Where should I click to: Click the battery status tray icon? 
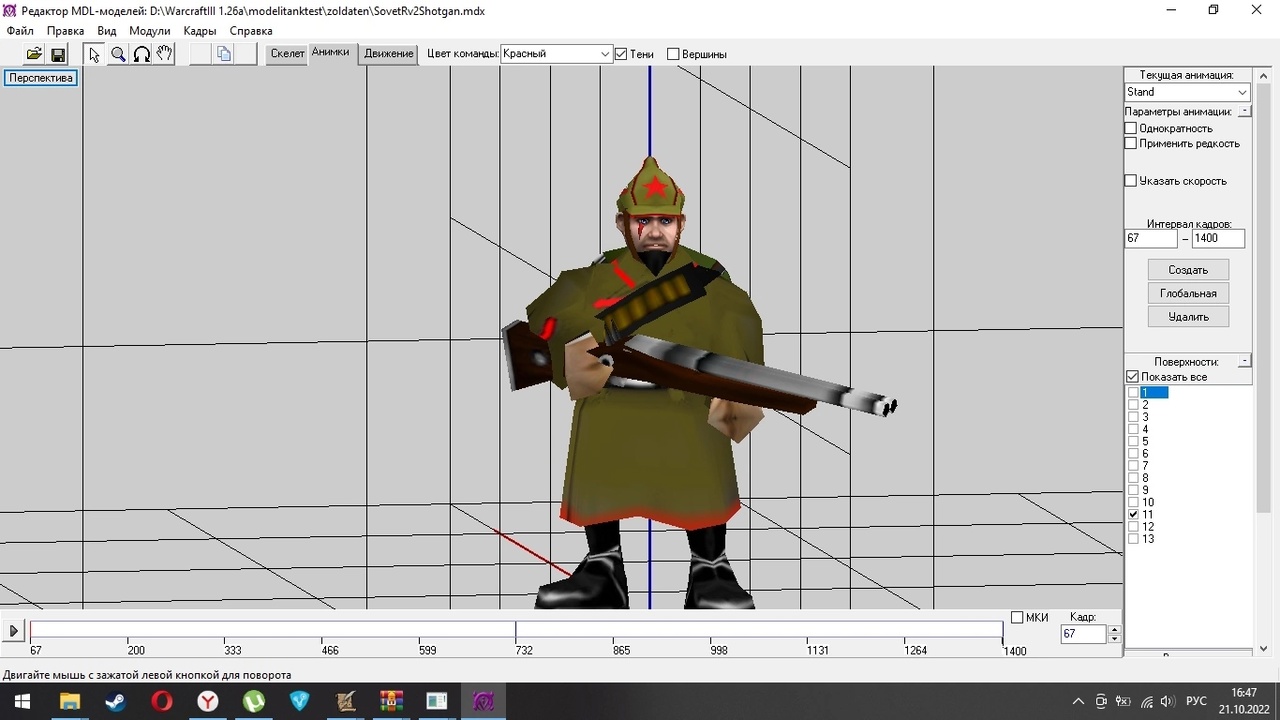click(x=1124, y=702)
